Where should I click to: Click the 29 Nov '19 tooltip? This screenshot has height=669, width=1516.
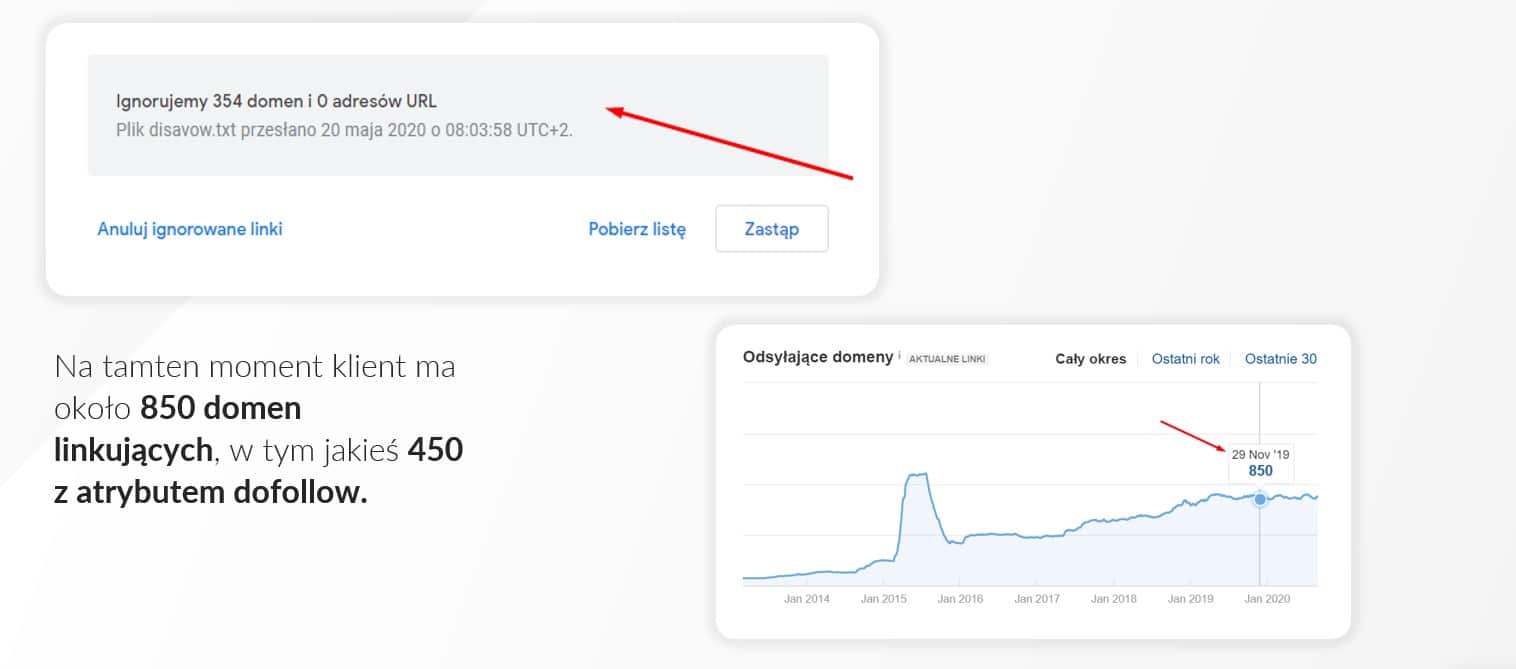click(1260, 462)
